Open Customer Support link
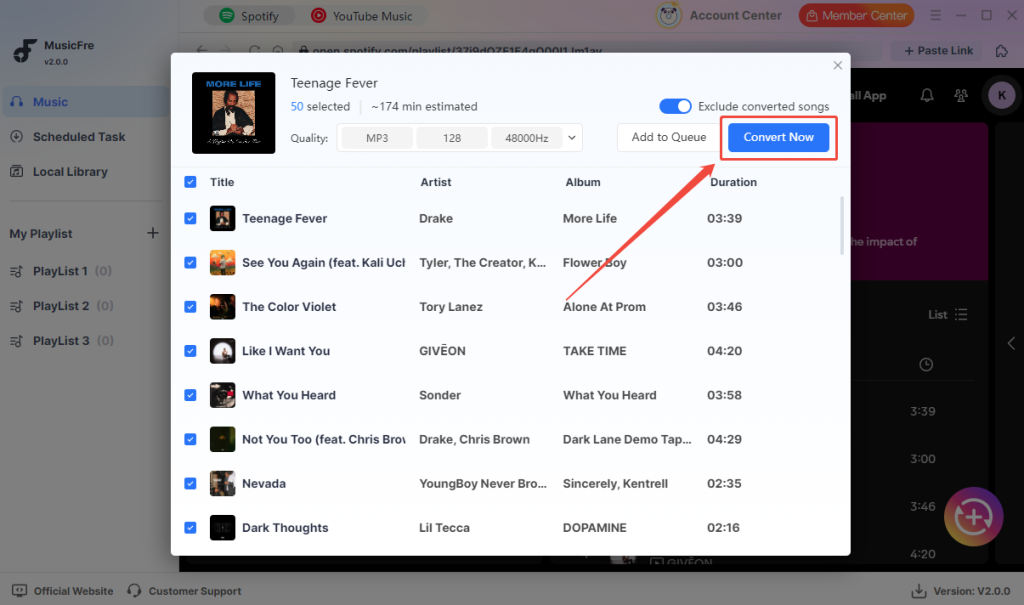 184,591
